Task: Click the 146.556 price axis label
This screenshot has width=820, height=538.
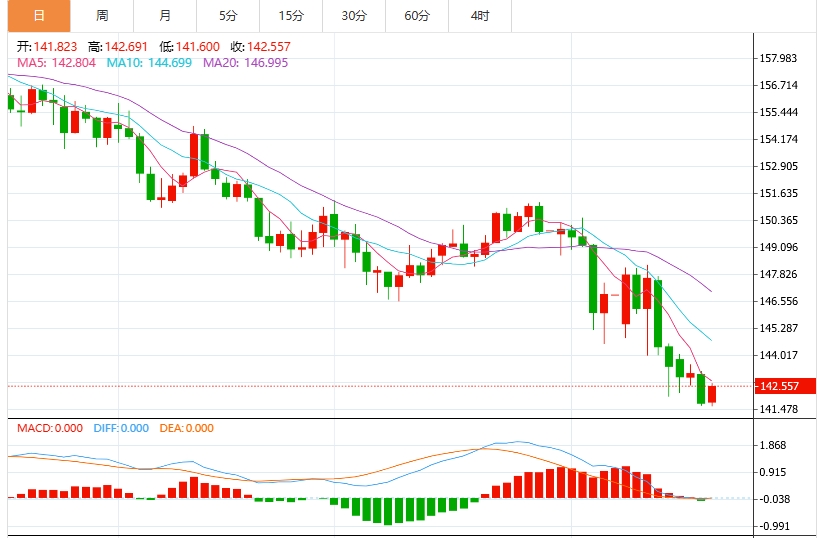Action: pyautogui.click(x=778, y=301)
